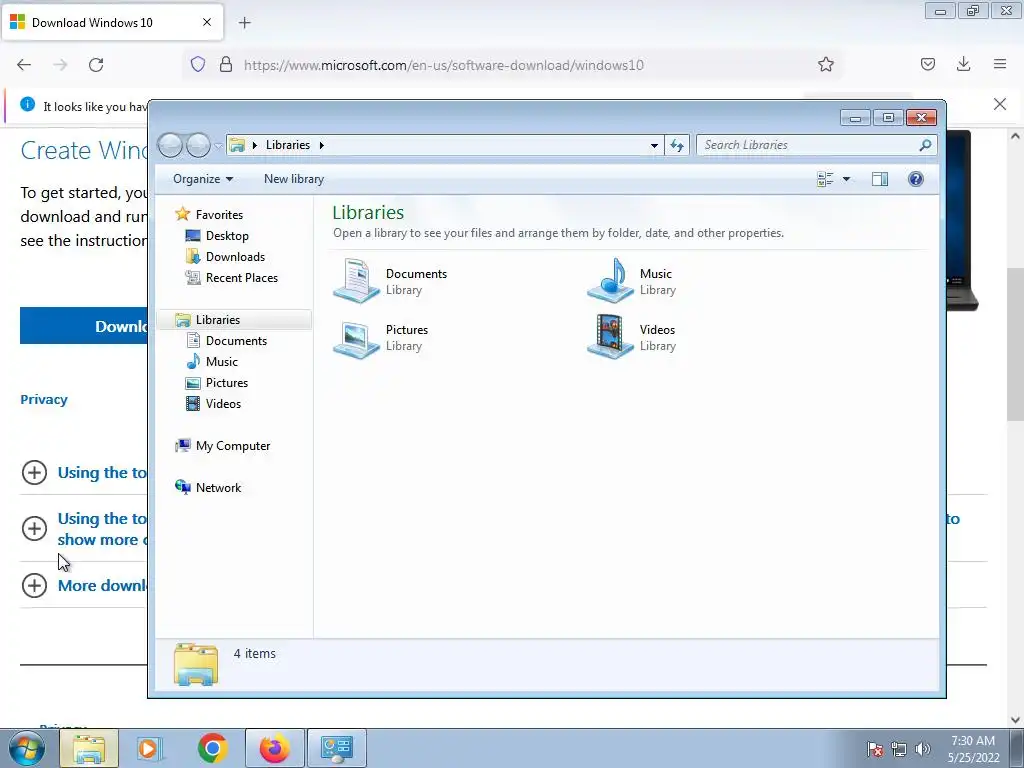Click Windows Explorer taskbar icon
The height and width of the screenshot is (768, 1024).
(x=89, y=748)
